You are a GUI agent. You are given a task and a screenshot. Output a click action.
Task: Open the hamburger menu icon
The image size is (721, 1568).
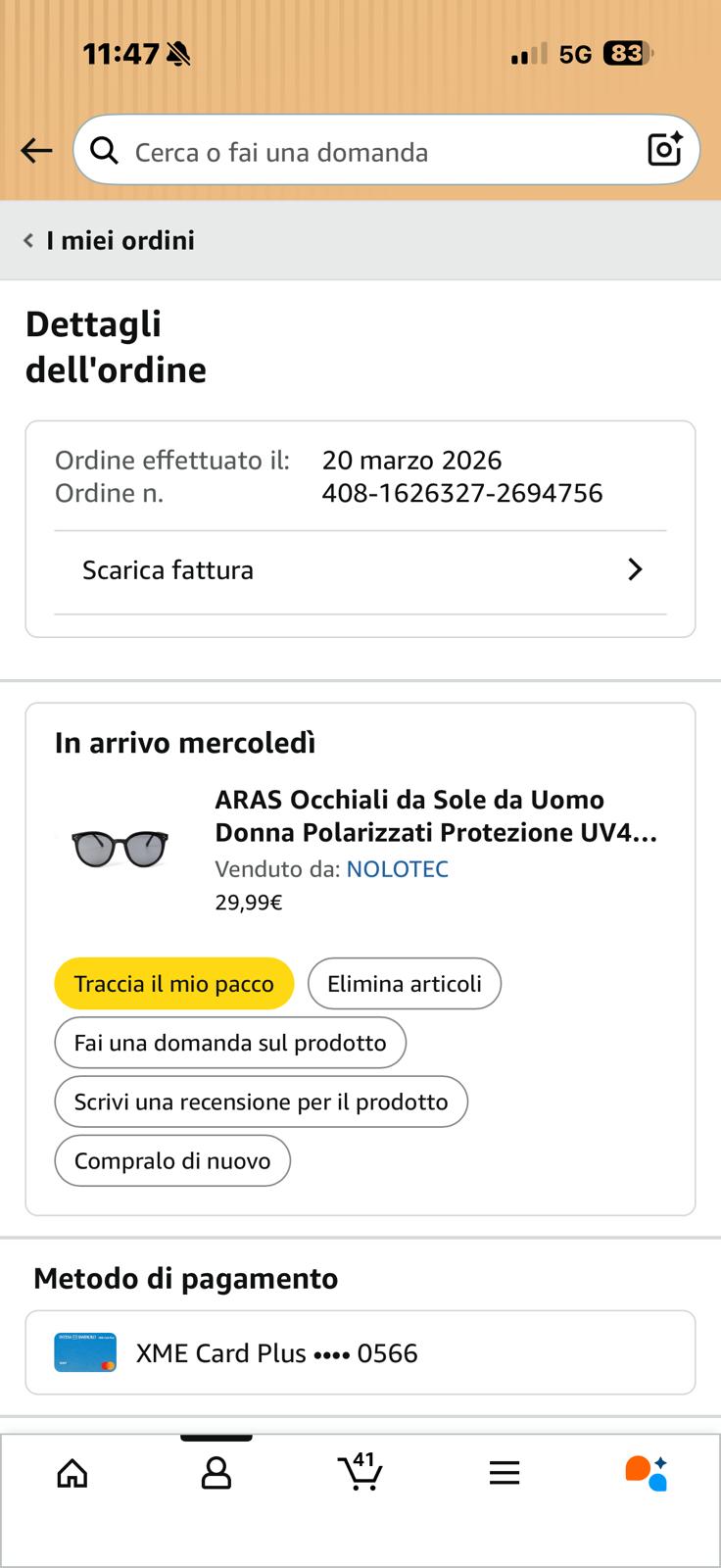click(504, 1473)
